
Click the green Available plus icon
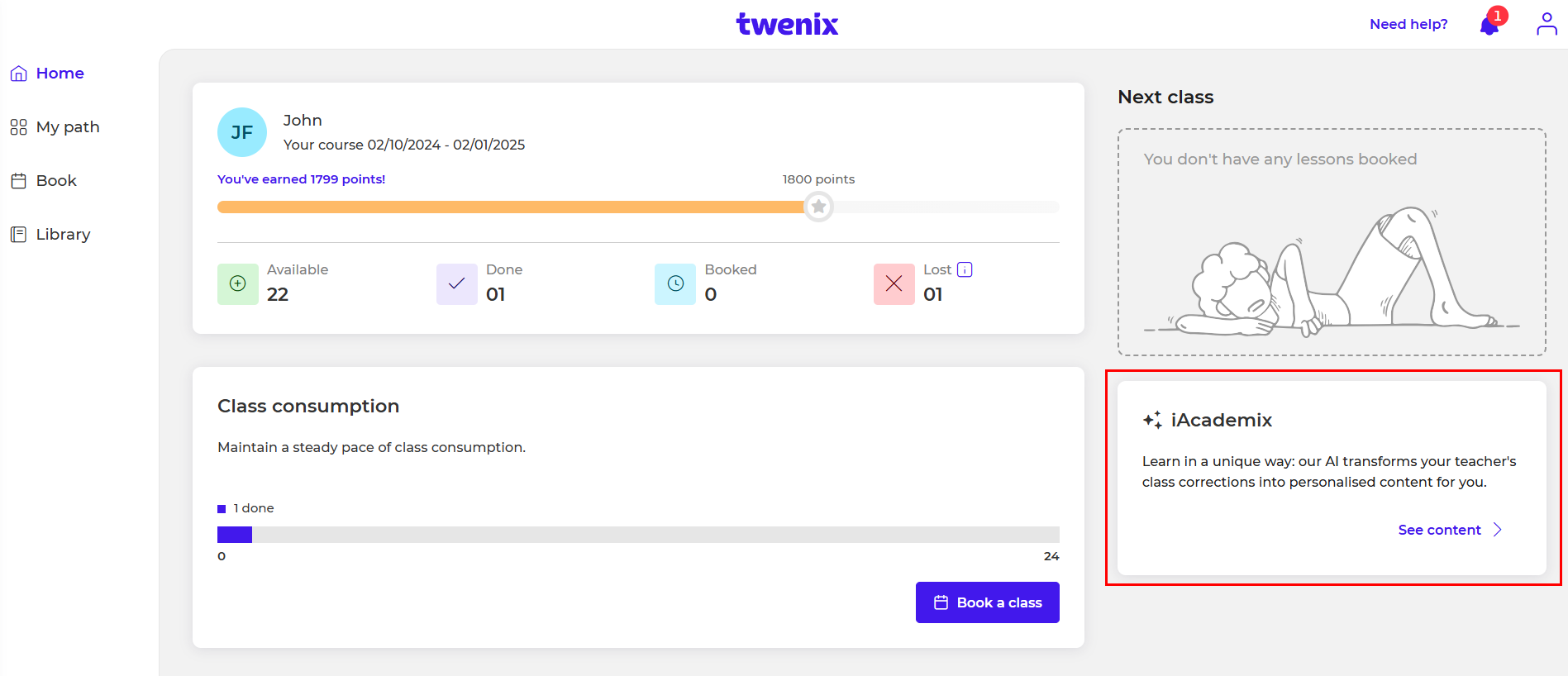pos(237,283)
